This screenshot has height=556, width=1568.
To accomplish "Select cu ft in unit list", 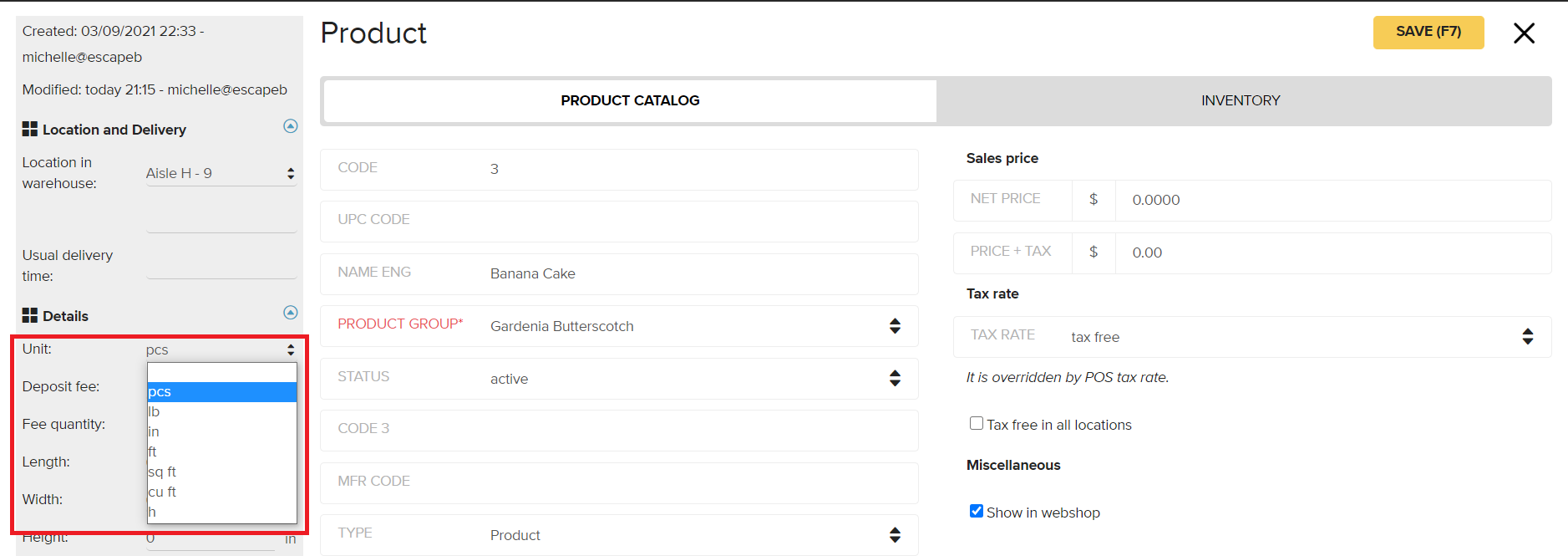I will 222,492.
